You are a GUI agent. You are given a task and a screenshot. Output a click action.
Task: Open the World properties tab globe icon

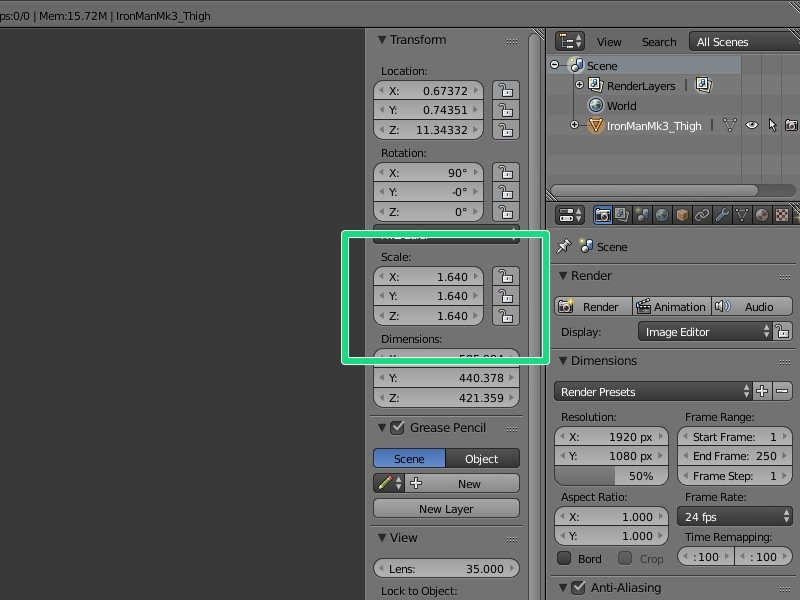click(x=662, y=215)
